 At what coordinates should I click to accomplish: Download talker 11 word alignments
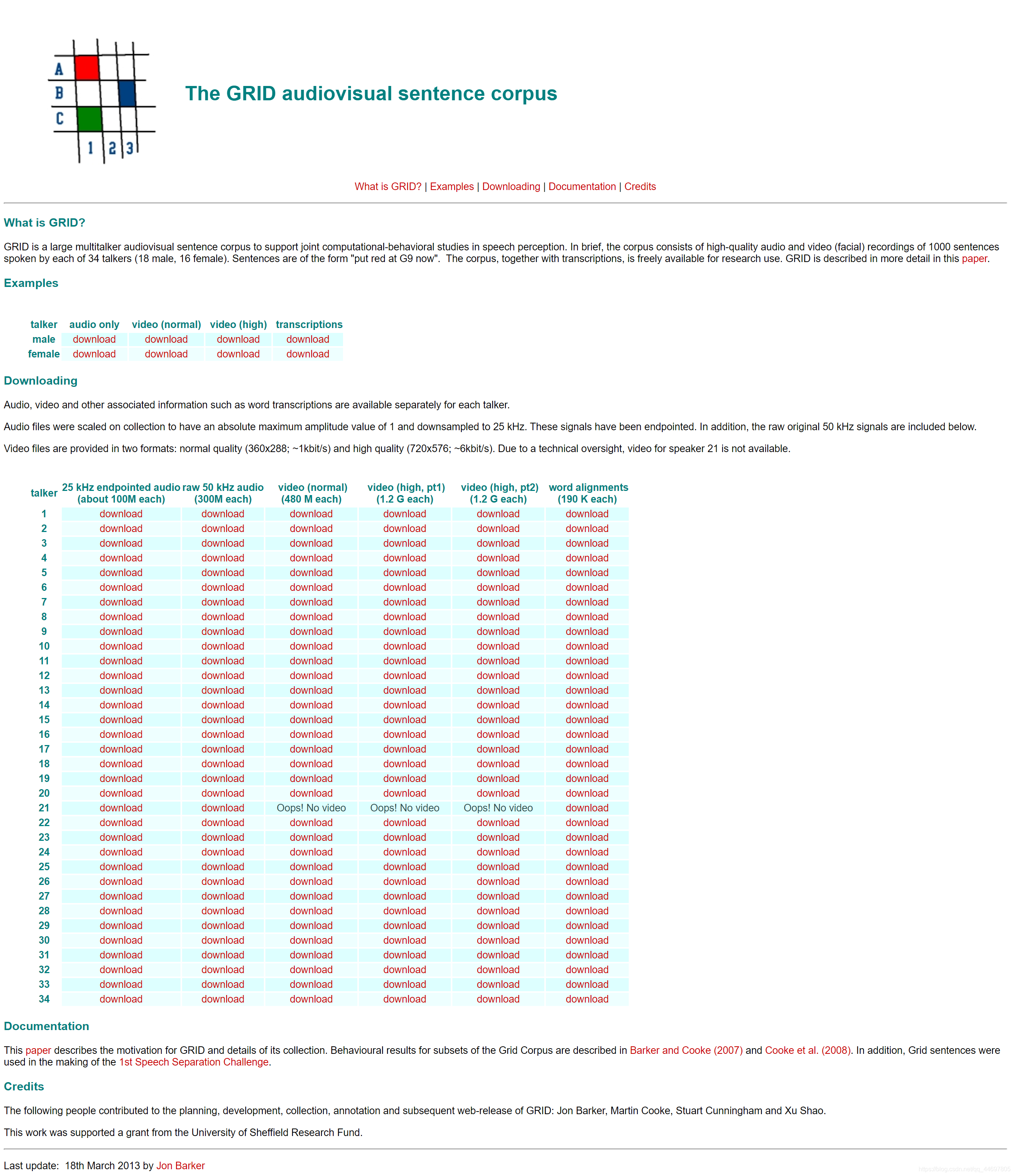tap(587, 661)
